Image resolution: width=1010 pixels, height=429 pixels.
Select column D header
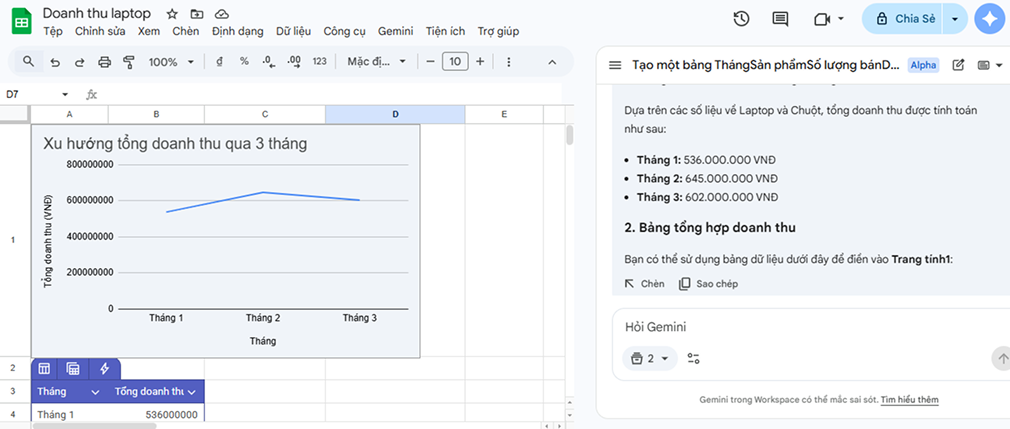395,115
